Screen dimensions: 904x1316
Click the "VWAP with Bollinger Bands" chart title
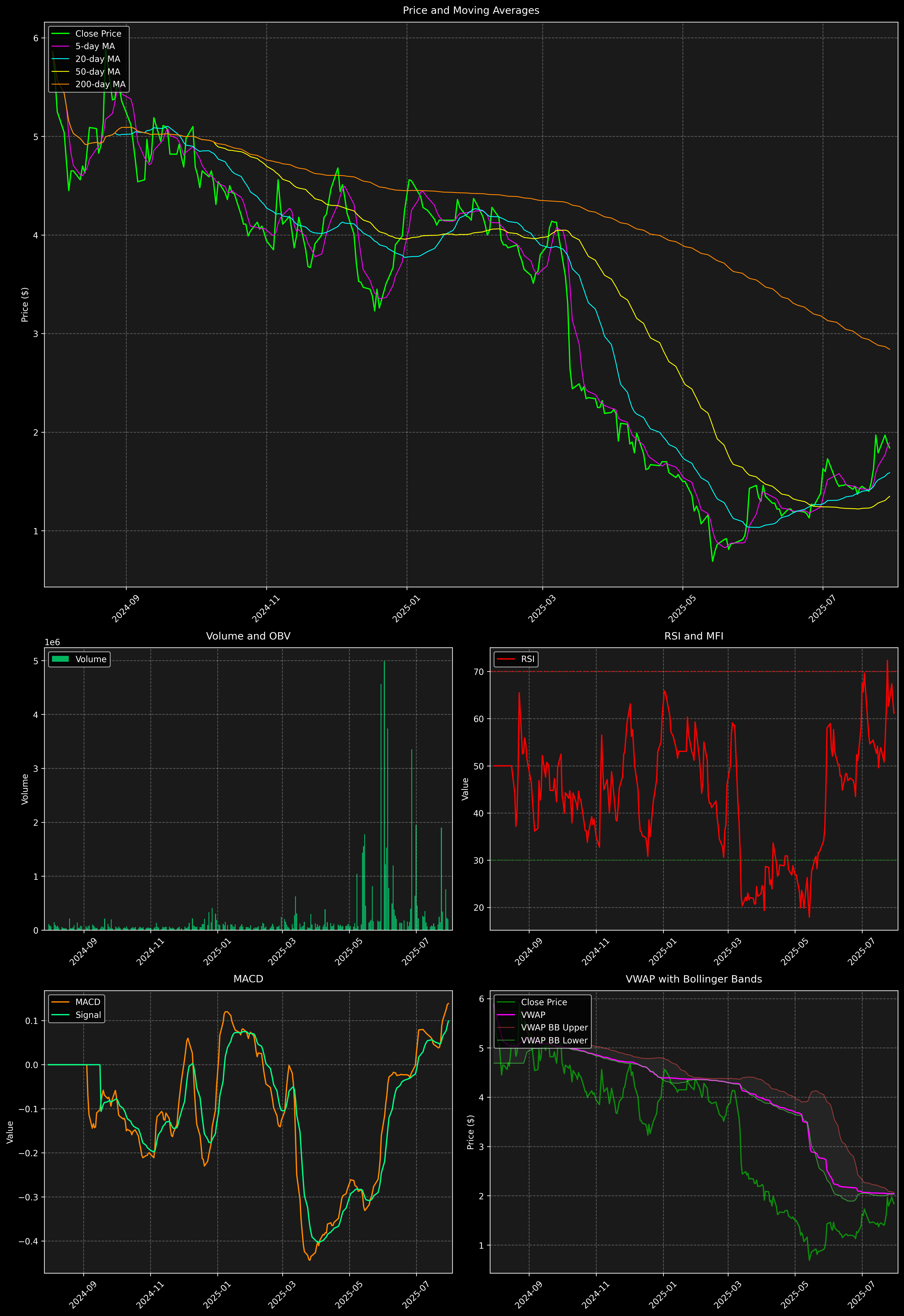(694, 979)
